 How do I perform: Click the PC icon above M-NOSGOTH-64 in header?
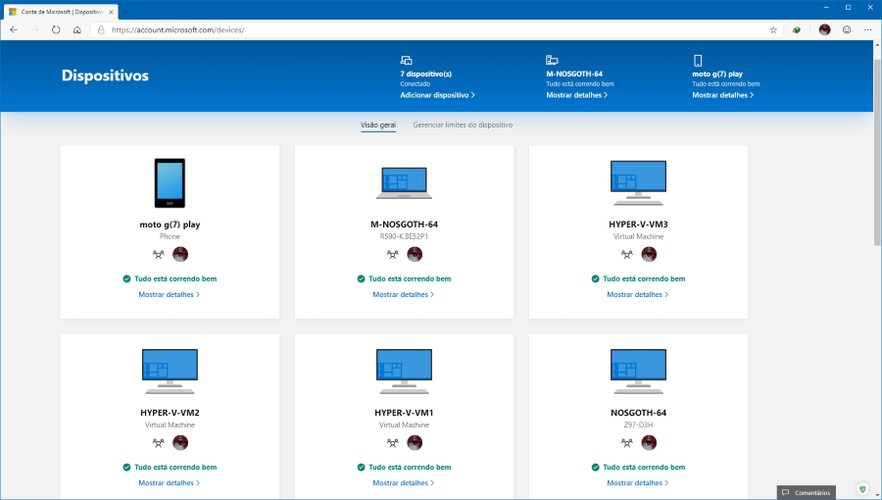pyautogui.click(x=552, y=60)
